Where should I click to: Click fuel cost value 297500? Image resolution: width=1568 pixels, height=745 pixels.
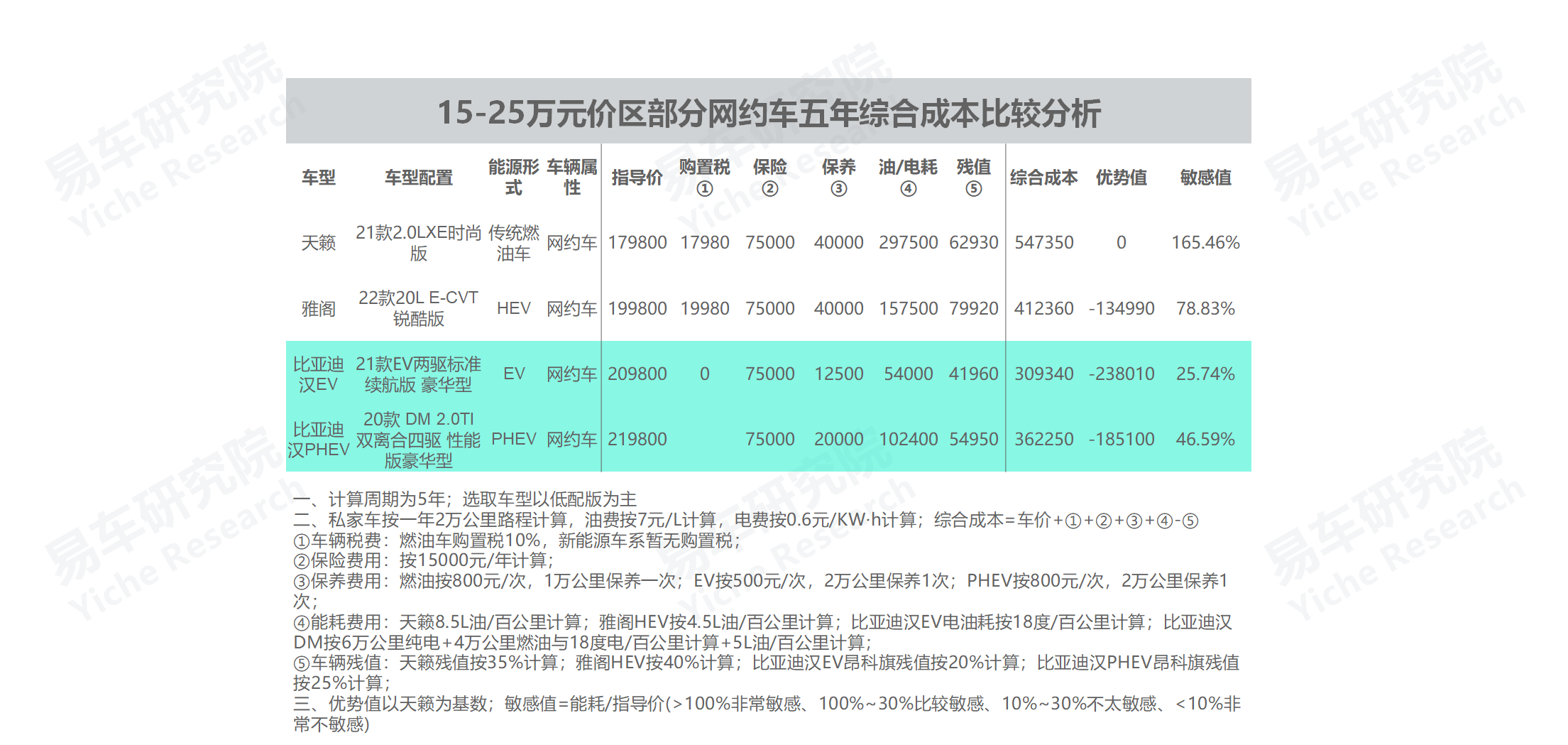pyautogui.click(x=908, y=243)
